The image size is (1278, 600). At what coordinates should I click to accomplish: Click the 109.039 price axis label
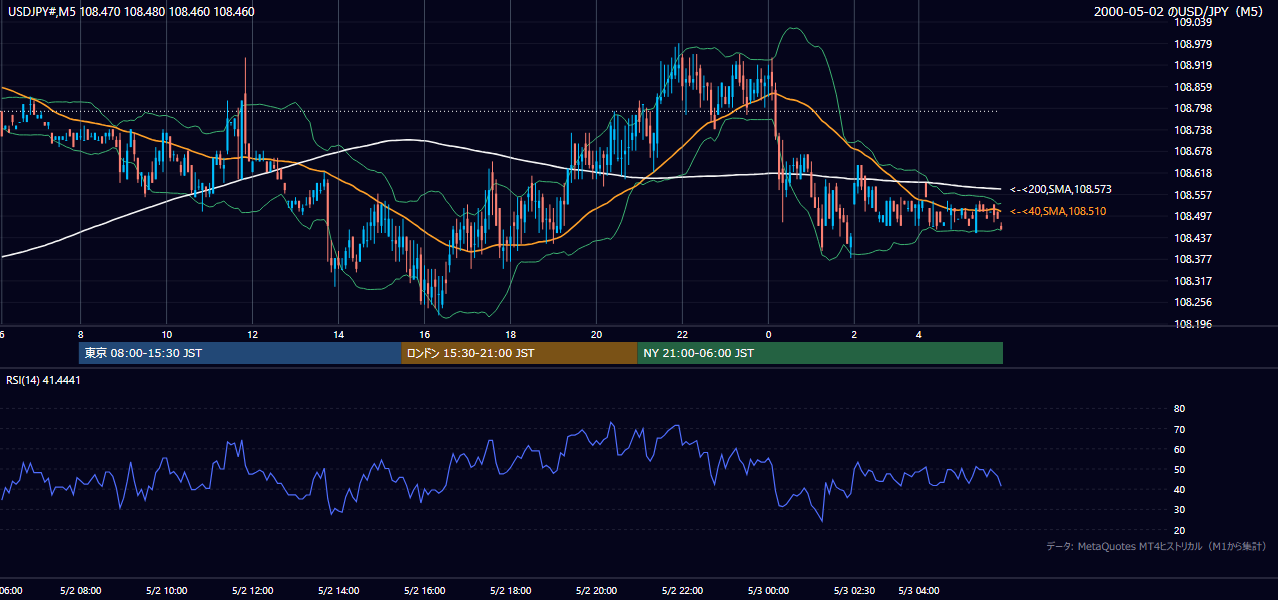pos(1193,22)
